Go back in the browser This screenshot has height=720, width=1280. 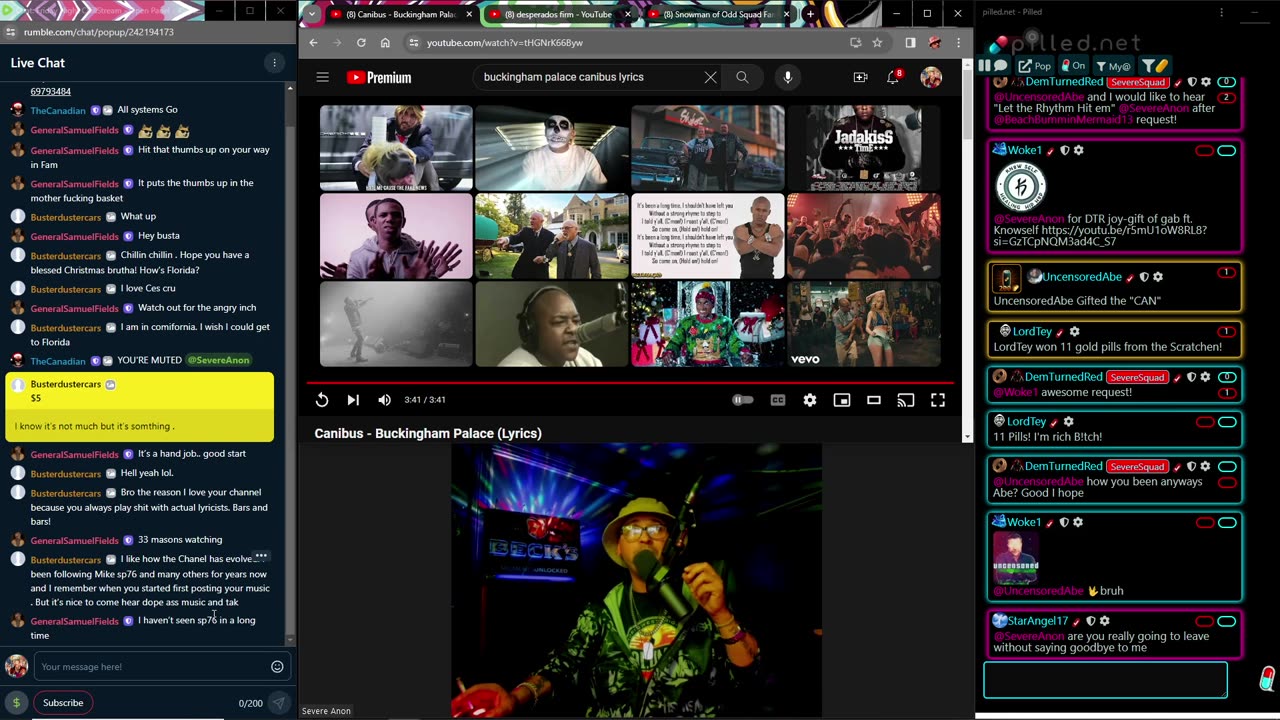coord(313,43)
